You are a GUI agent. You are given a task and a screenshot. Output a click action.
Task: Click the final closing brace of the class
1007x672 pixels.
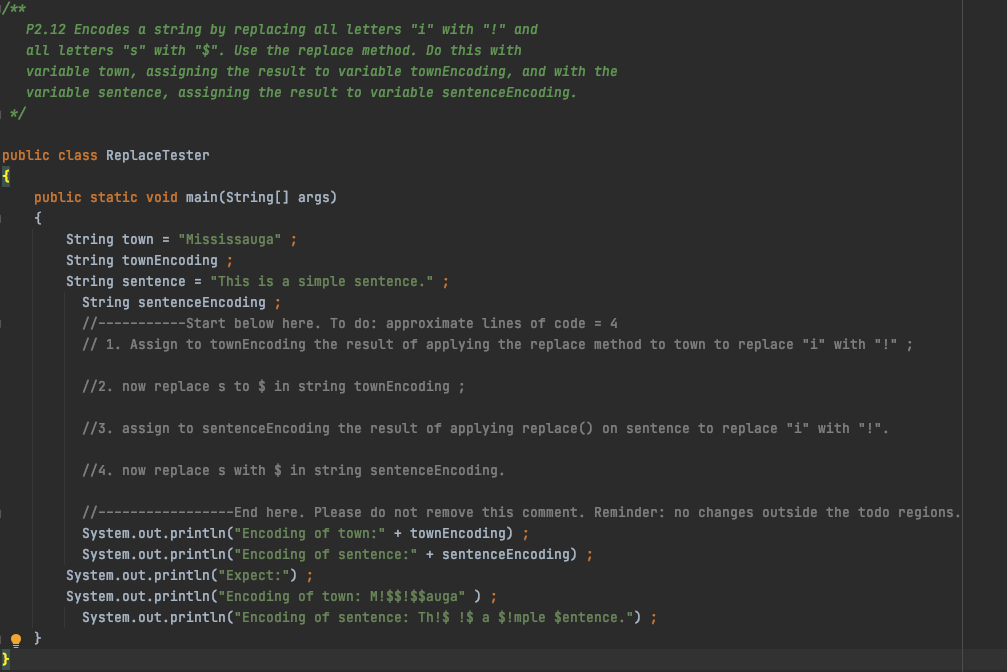tap(4, 660)
